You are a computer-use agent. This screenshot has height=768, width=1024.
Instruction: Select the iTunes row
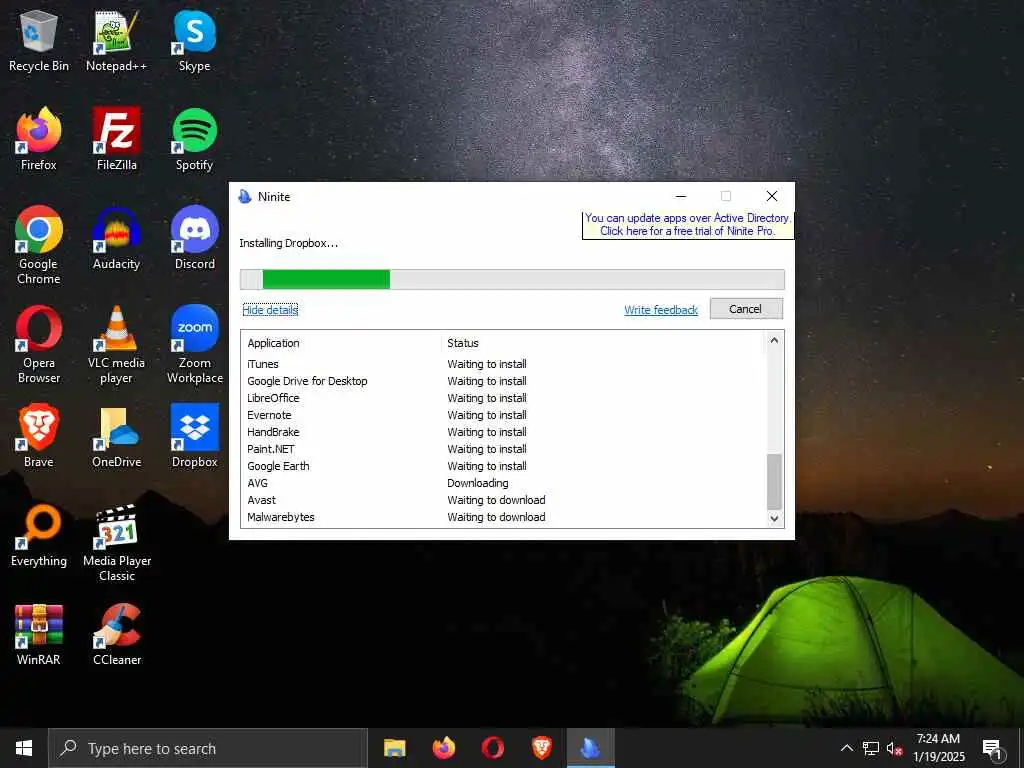pos(503,364)
